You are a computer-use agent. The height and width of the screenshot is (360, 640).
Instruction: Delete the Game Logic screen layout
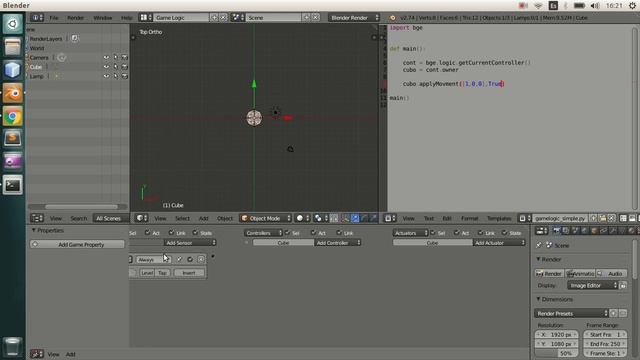coord(223,18)
